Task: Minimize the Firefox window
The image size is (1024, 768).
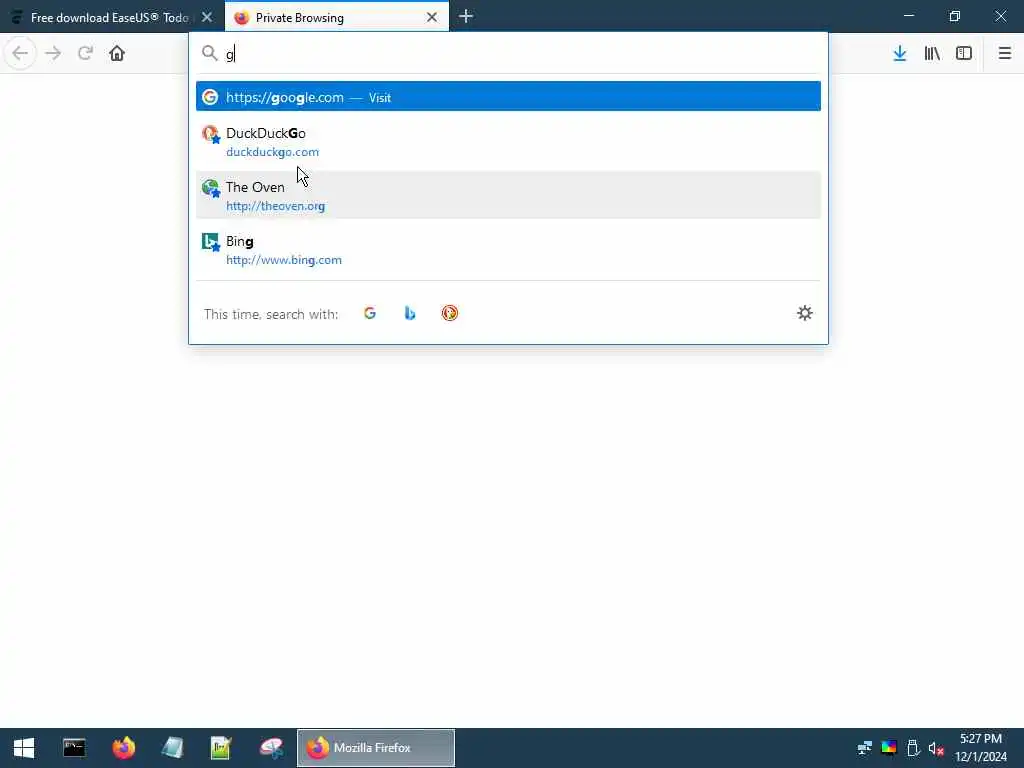Action: pyautogui.click(x=908, y=16)
